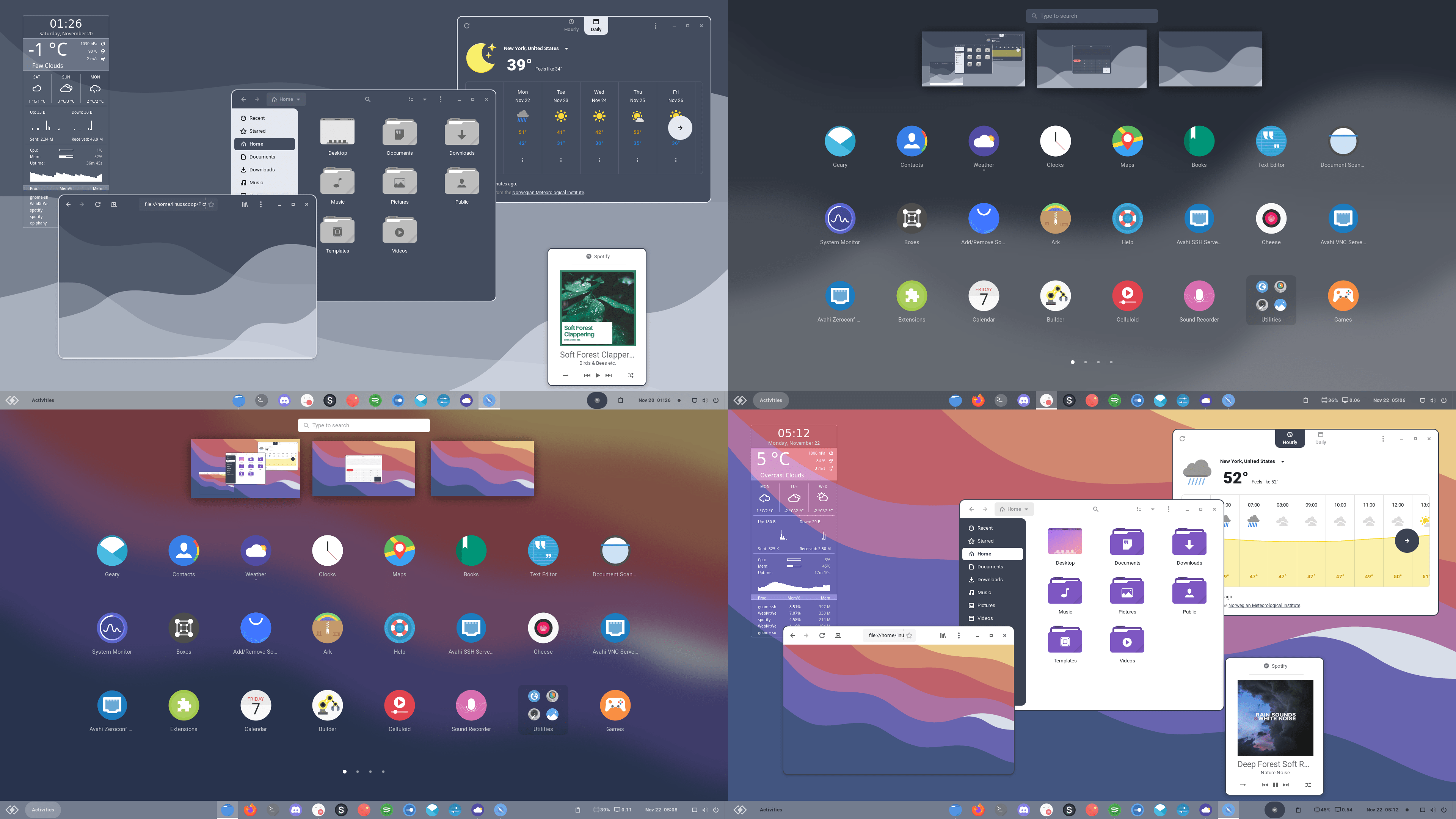1456x819 pixels.
Task: Toggle the bookmark star in the browser address bar
Action: tap(211, 205)
